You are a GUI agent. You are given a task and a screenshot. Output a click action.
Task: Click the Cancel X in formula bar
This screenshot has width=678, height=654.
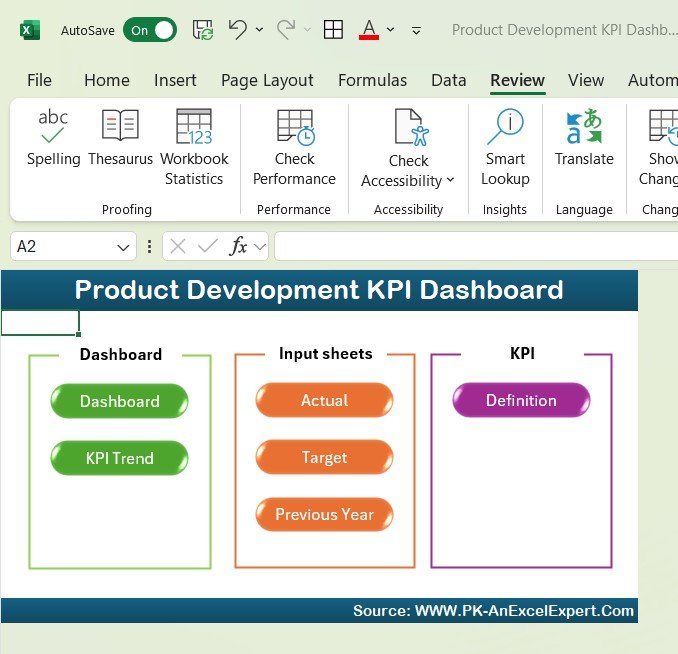(178, 247)
